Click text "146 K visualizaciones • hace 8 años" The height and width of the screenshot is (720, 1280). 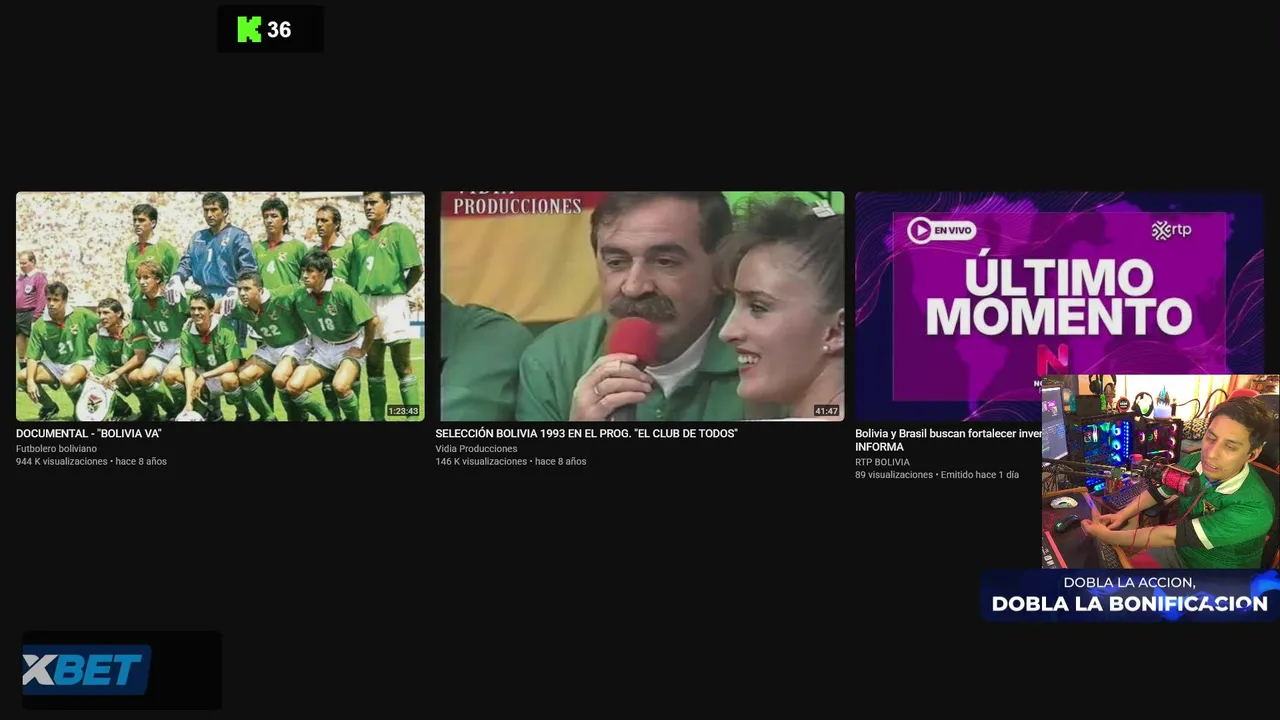point(511,462)
